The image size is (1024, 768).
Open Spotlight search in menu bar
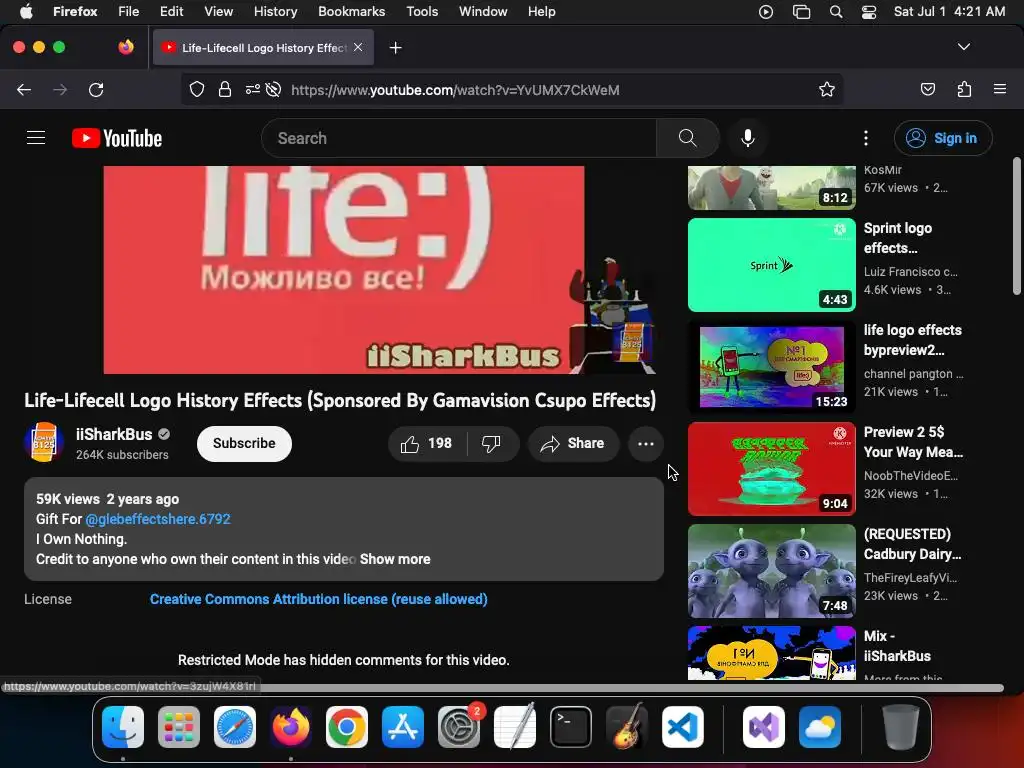tap(836, 11)
